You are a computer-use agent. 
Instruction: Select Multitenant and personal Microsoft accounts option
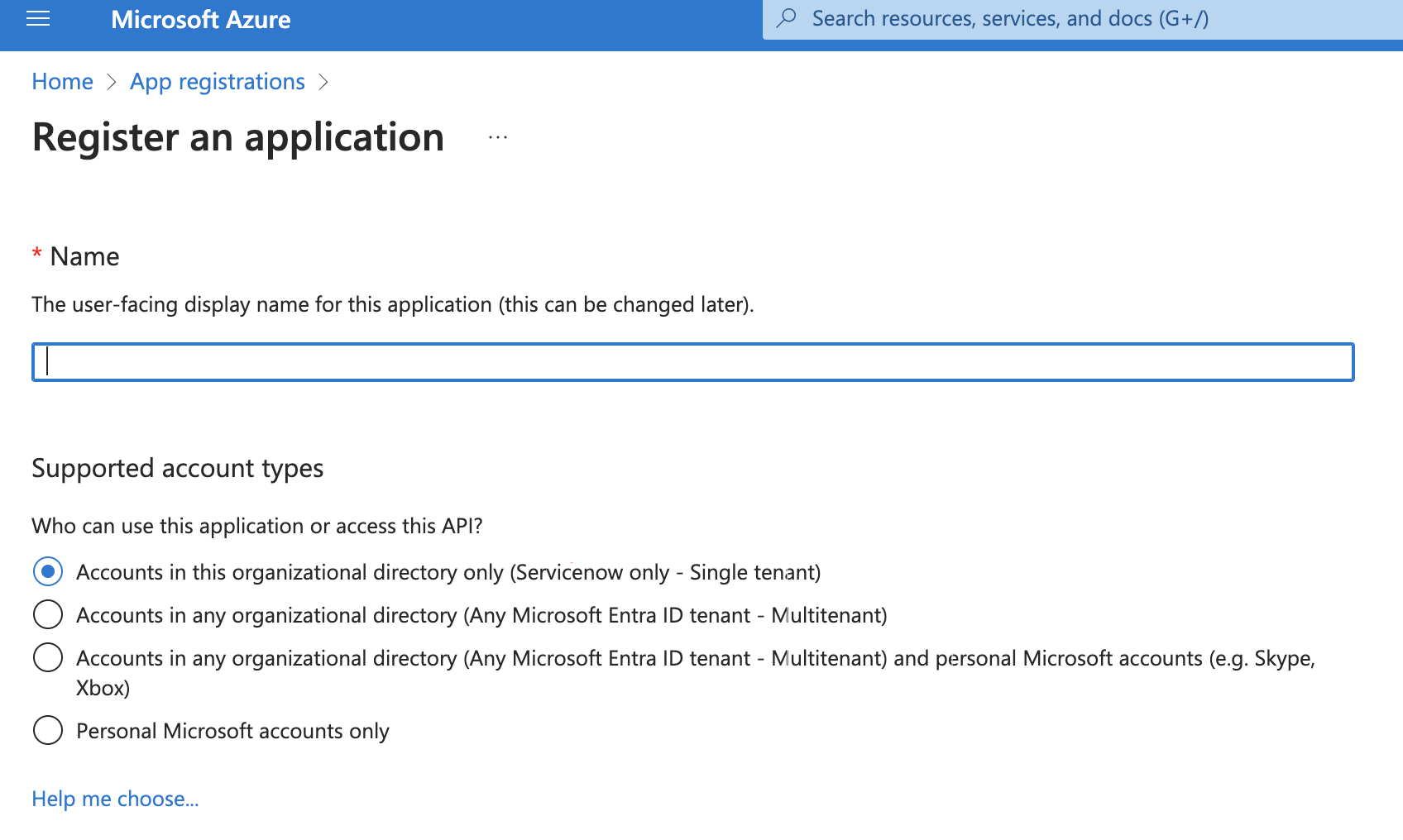pos(48,657)
